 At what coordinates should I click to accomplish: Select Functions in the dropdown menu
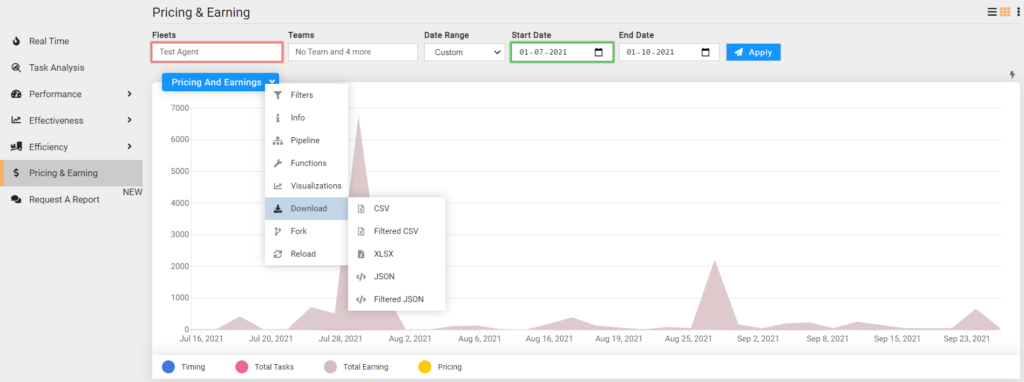(x=306, y=163)
